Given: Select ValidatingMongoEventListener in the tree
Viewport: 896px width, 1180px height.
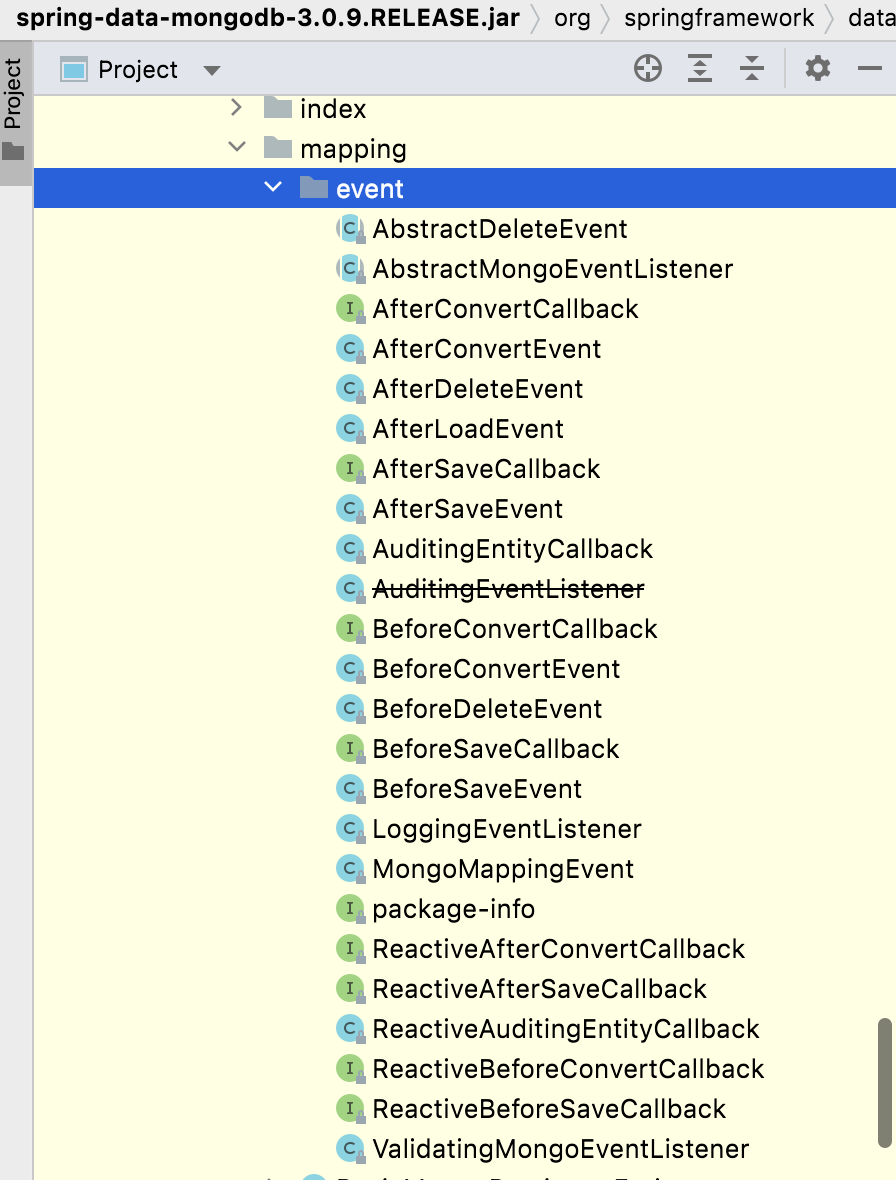Looking at the screenshot, I should 560,1148.
